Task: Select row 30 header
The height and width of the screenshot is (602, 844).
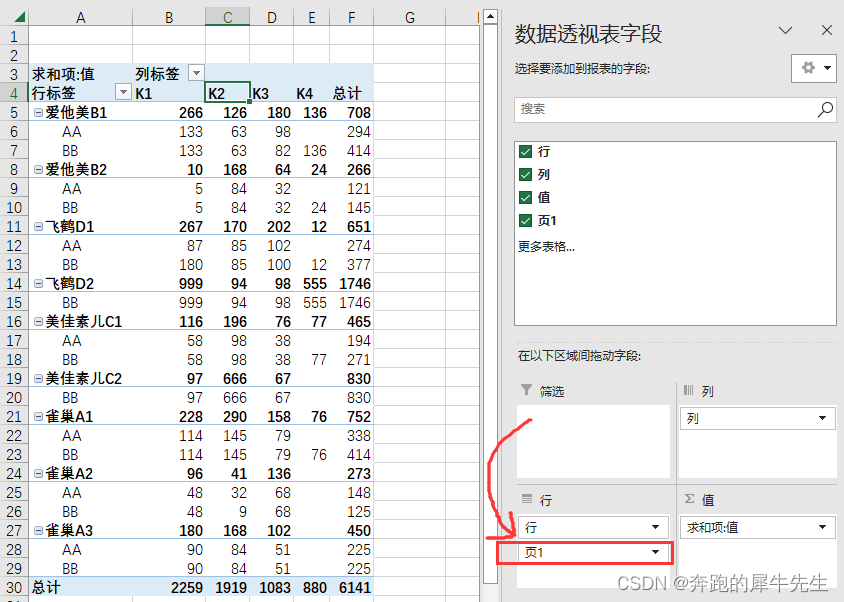Action: (14, 587)
